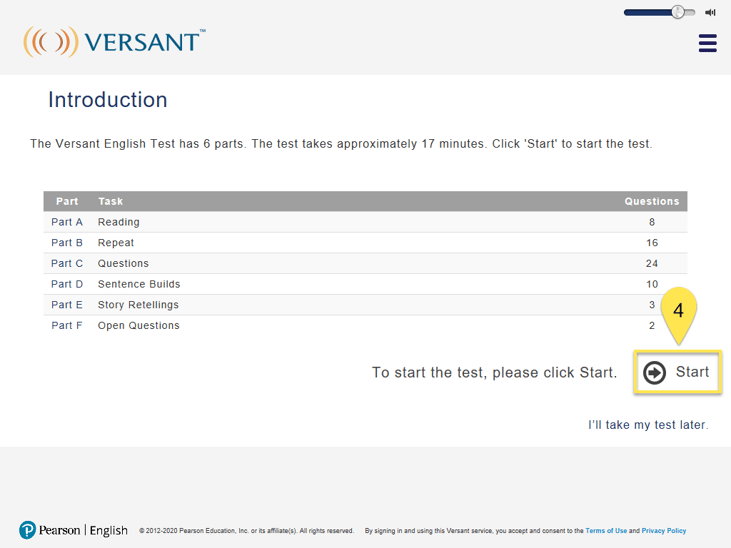
Task: Click the question count 10 for Sentence Builds
Action: click(x=652, y=284)
